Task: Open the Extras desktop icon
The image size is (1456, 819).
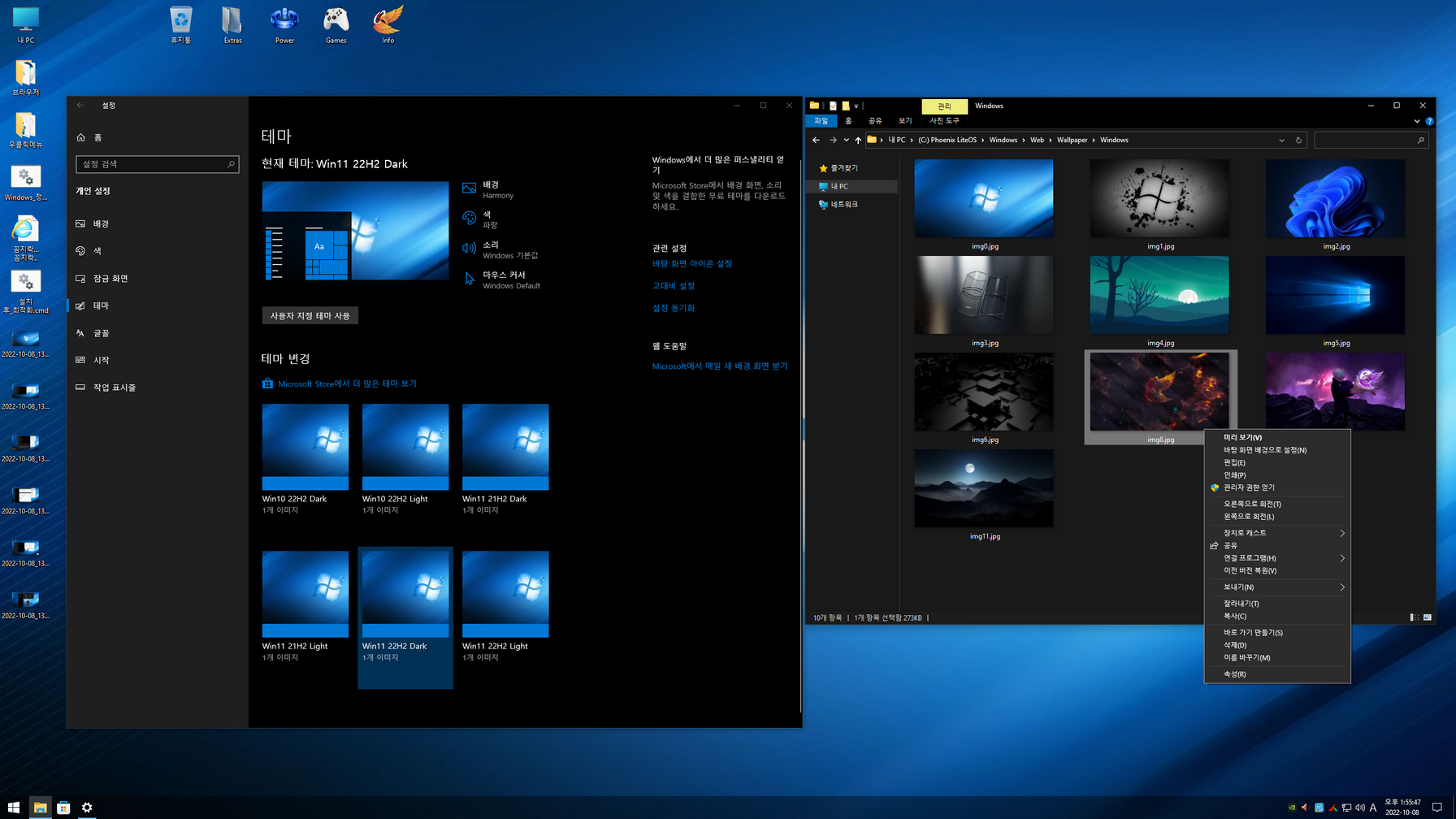Action: (x=232, y=25)
